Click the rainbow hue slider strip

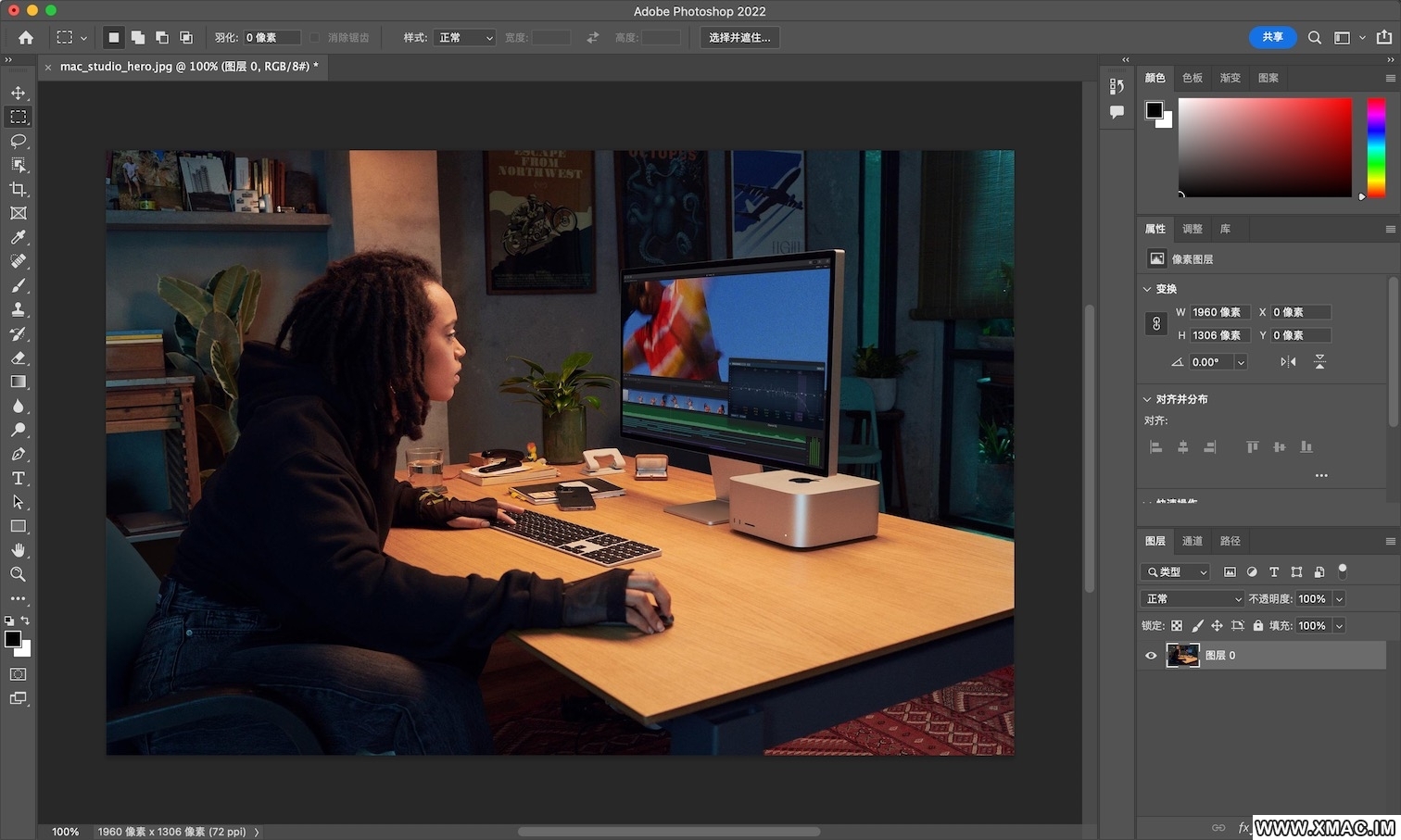point(1376,147)
